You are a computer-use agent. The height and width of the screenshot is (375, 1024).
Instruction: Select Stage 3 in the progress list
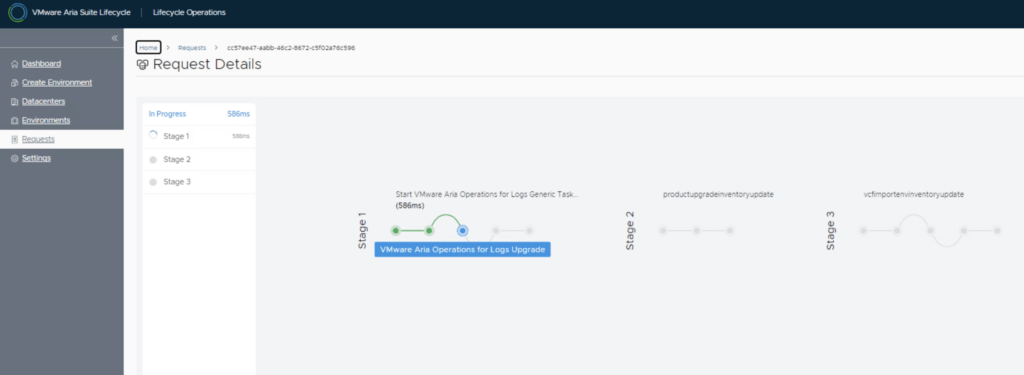[199, 182]
